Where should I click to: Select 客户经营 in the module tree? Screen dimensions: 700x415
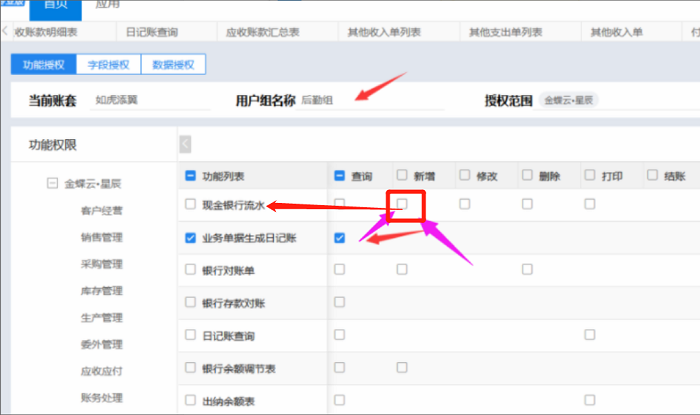102,211
